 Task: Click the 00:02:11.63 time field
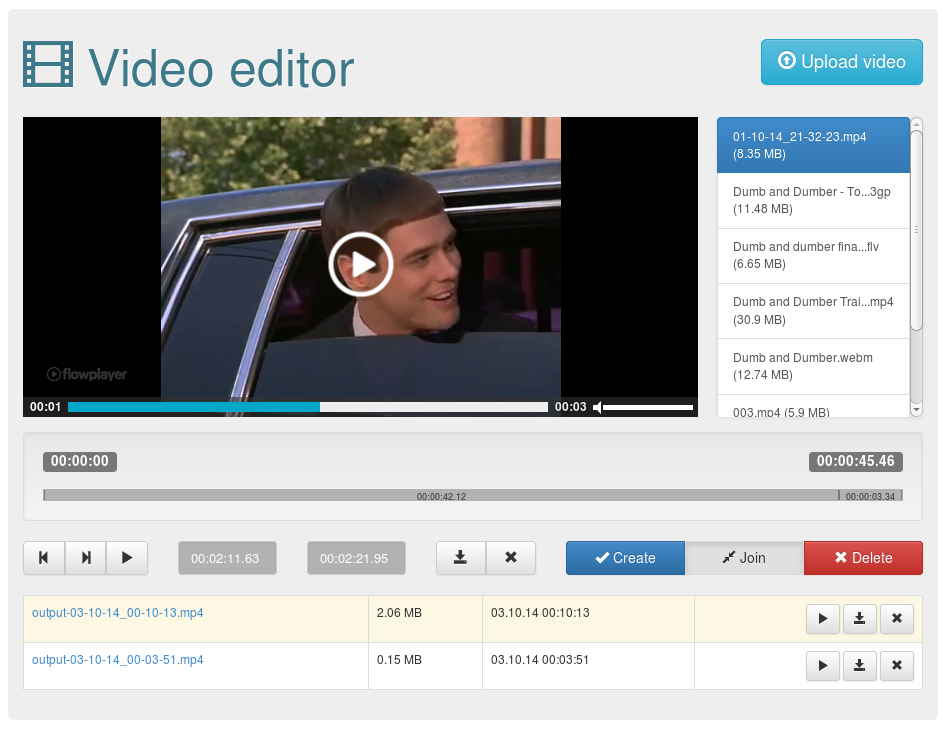coord(227,558)
